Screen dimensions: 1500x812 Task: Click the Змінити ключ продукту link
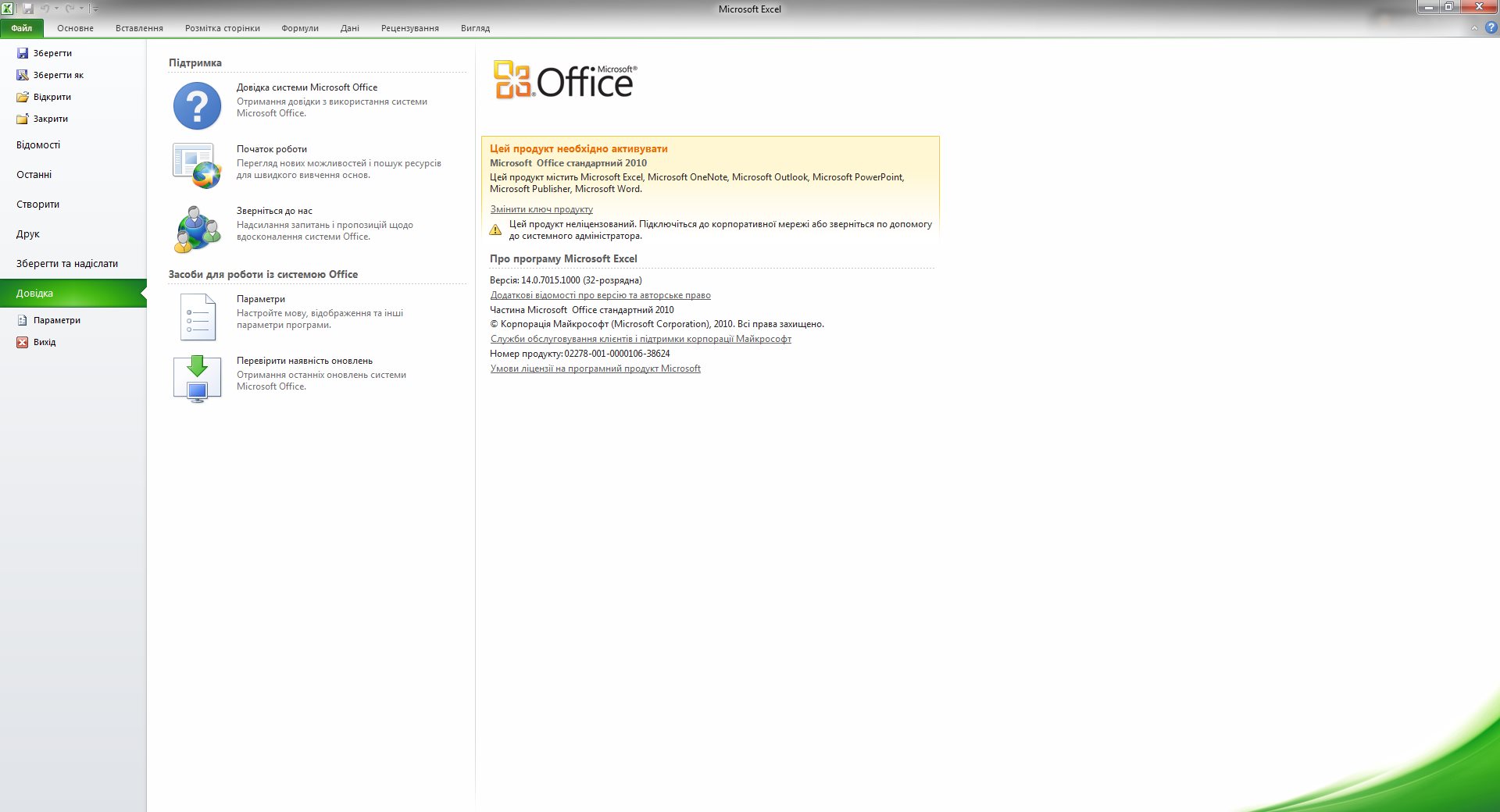tap(541, 209)
